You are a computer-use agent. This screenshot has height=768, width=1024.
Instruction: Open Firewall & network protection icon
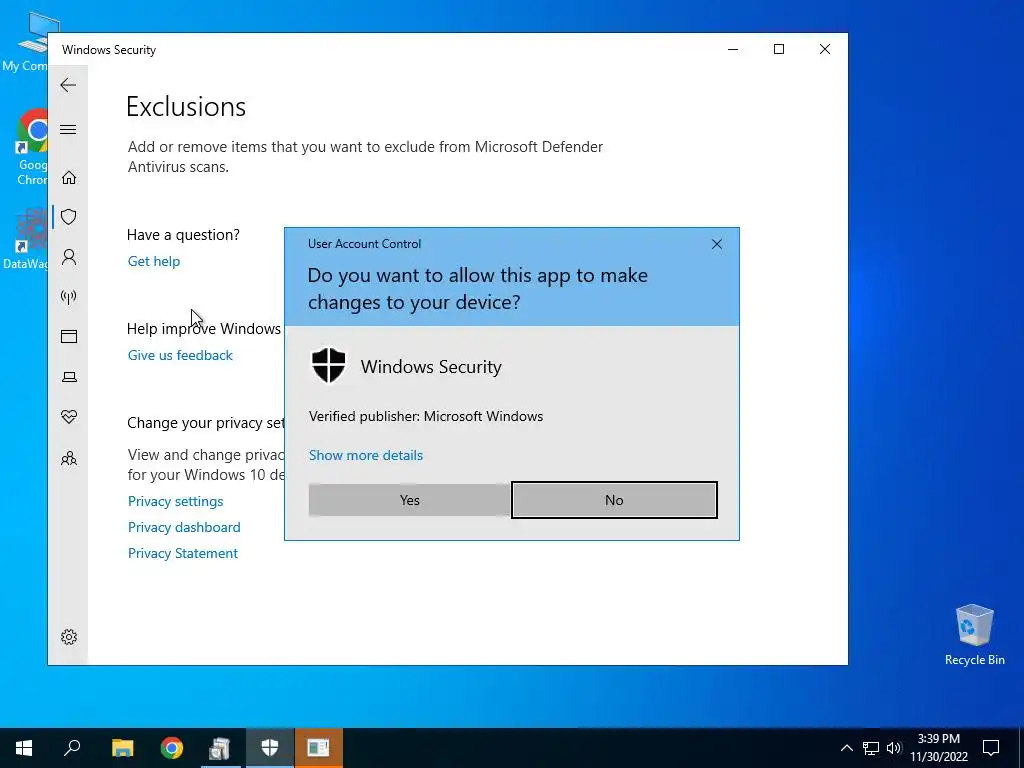pos(69,297)
